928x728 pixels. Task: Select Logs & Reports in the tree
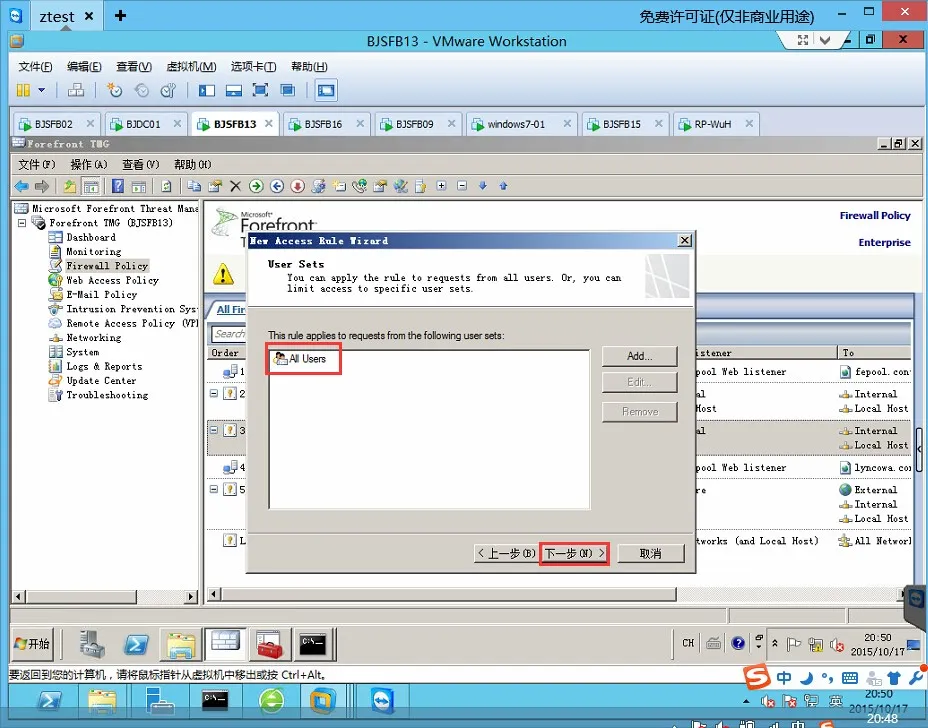[x=104, y=366]
